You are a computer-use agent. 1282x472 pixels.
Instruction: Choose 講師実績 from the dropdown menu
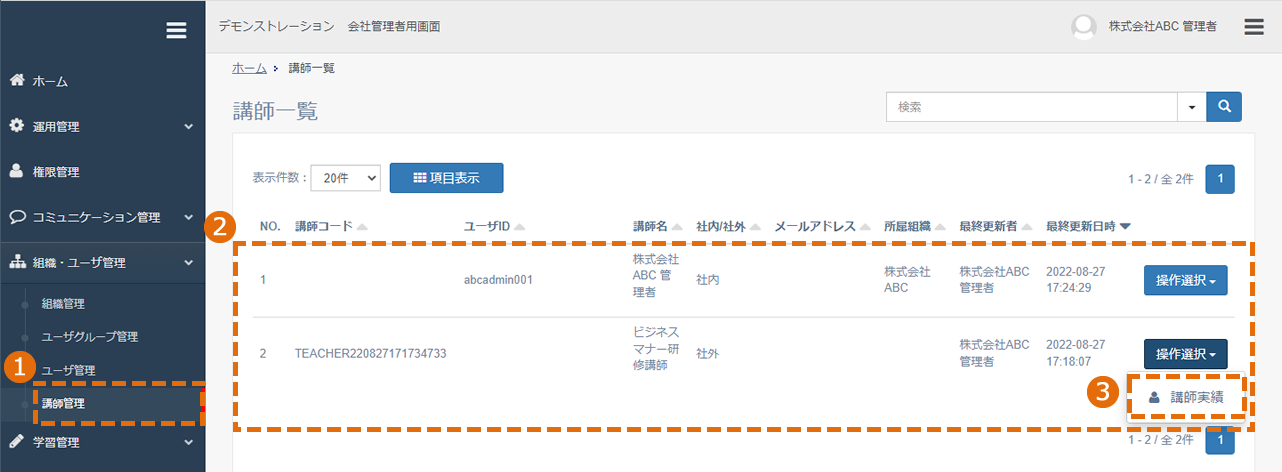(1187, 397)
